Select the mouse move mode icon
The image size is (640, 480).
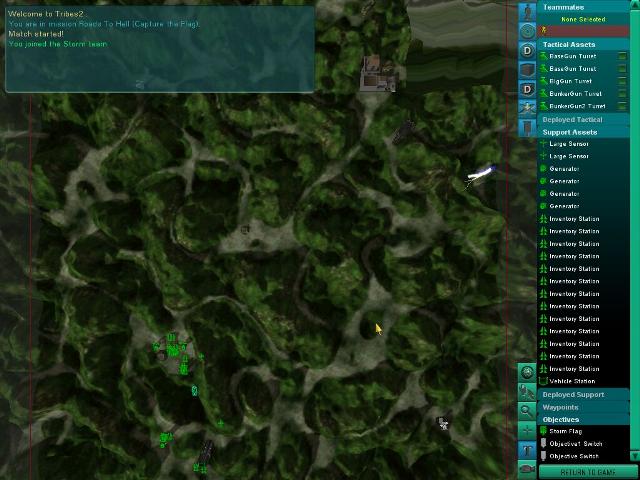[x=527, y=392]
